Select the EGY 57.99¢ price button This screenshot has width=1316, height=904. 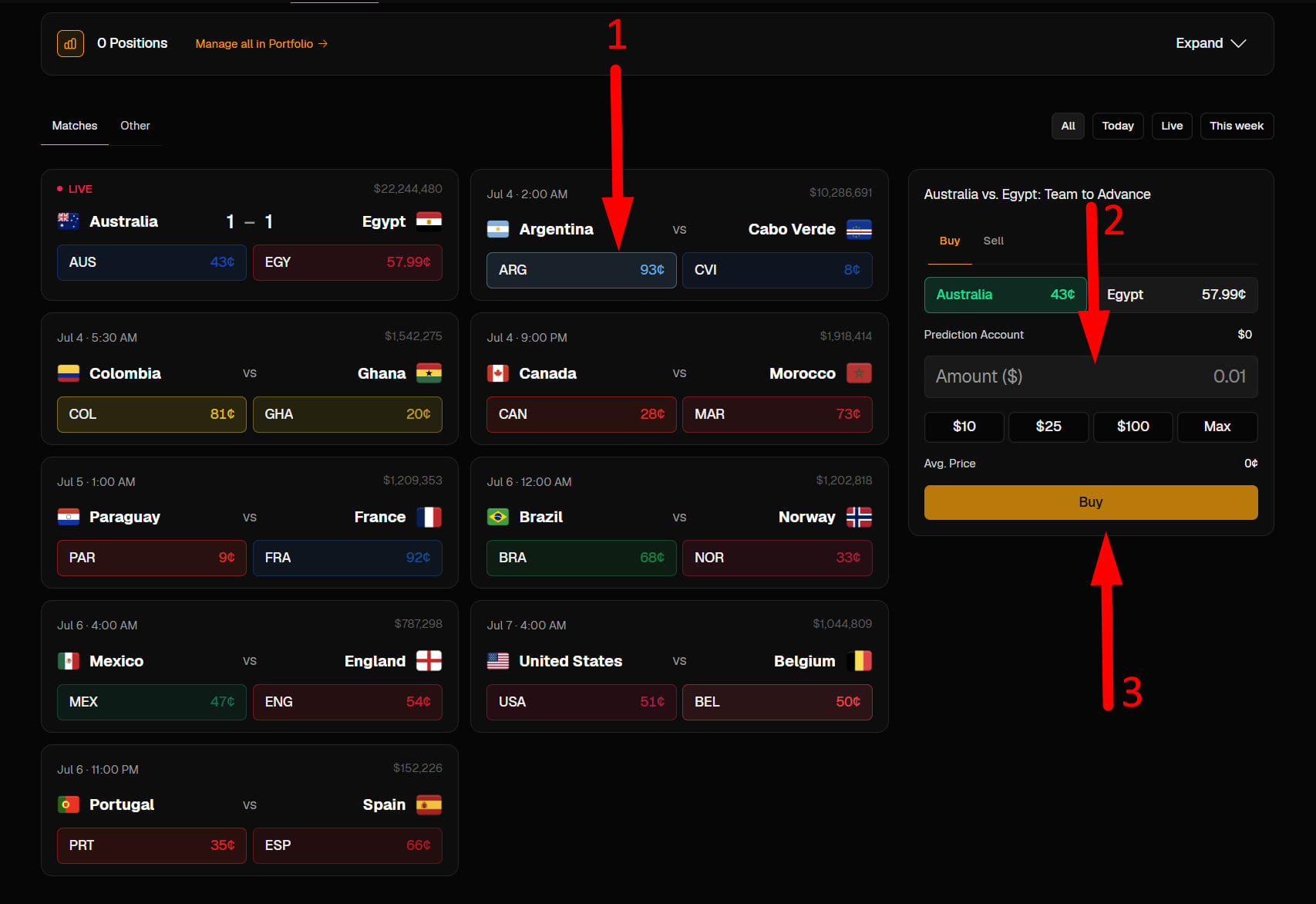pos(348,262)
